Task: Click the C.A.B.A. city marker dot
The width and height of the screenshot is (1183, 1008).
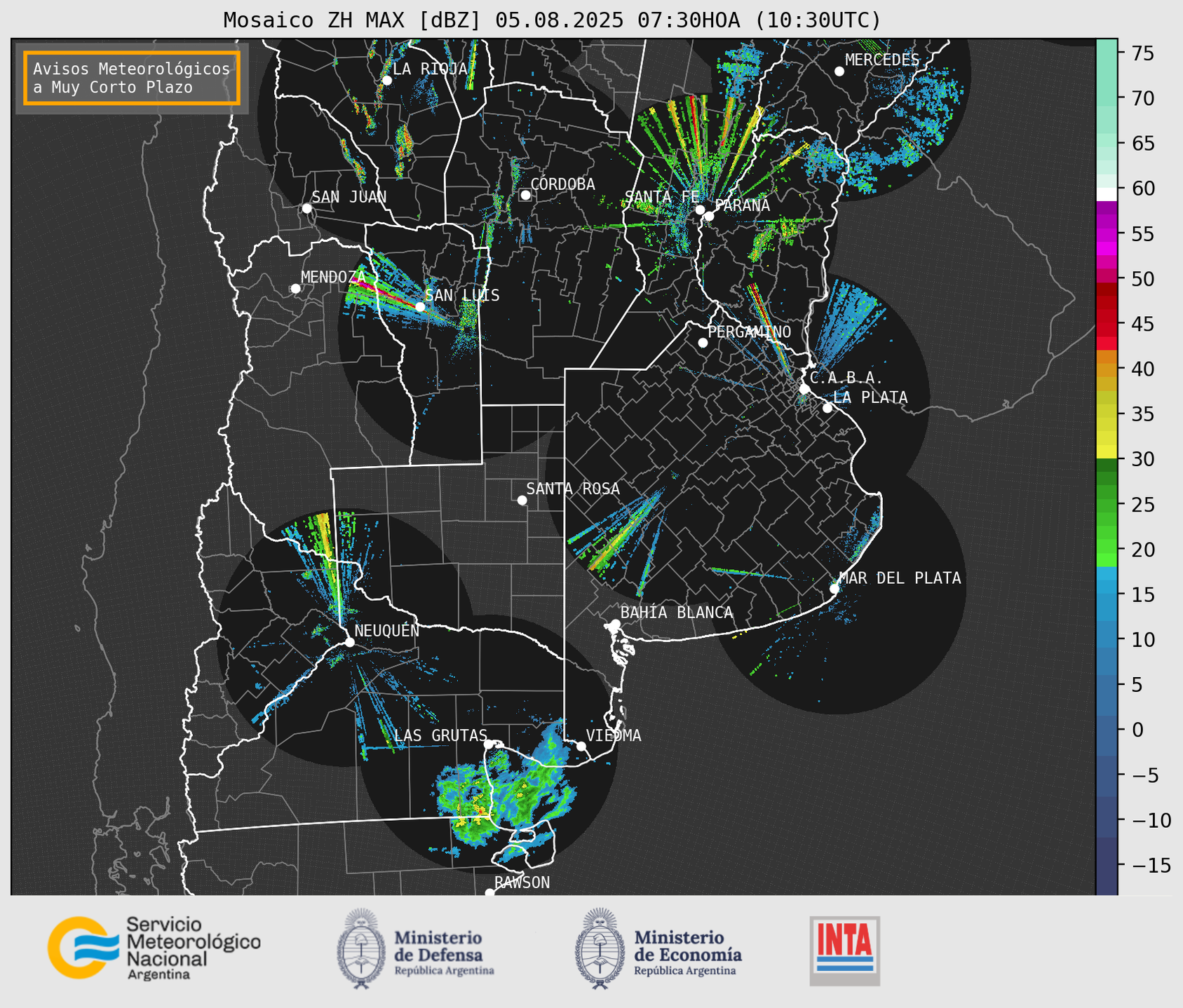Action: click(804, 388)
